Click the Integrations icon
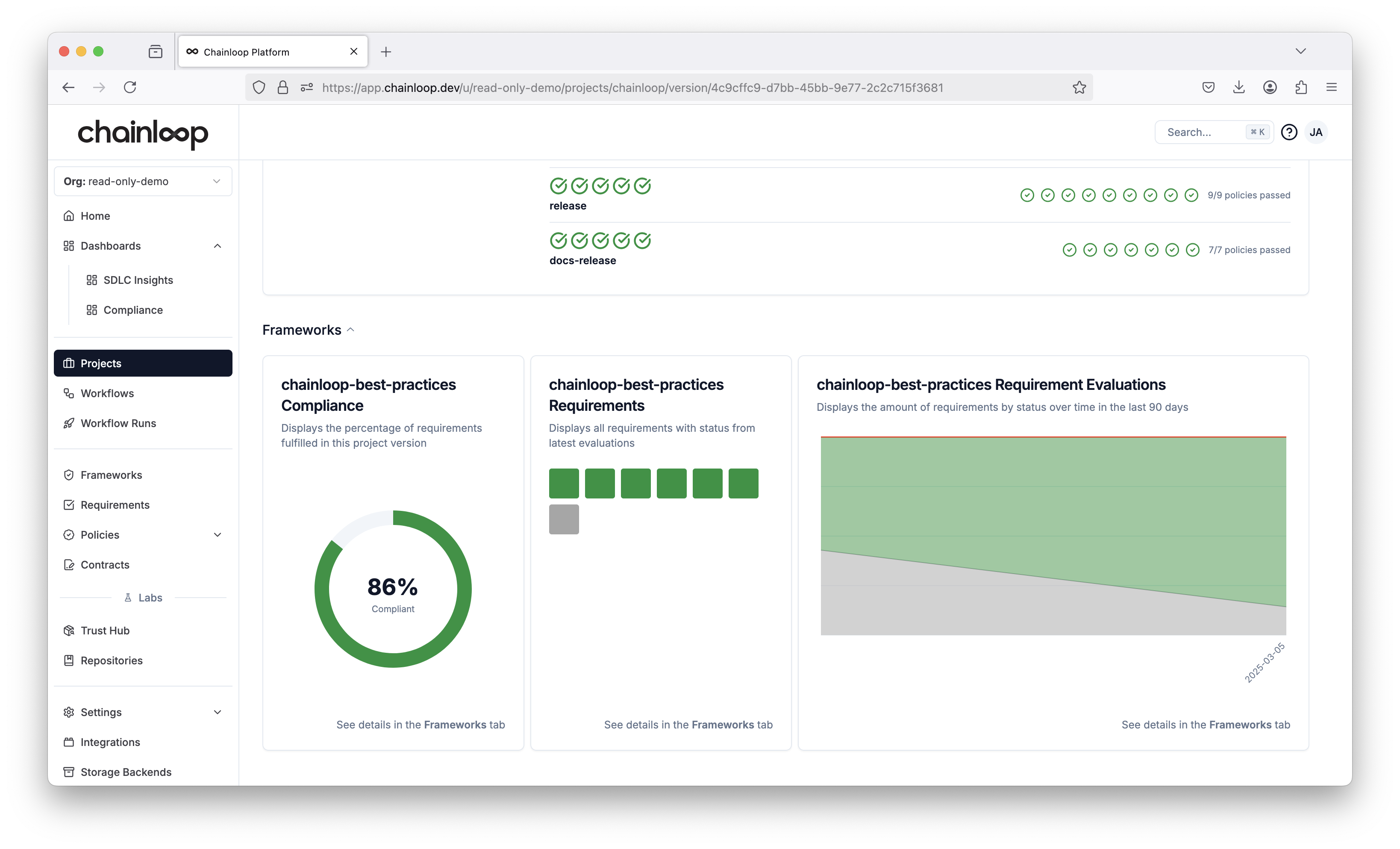Viewport: 1400px width, 849px height. [69, 743]
